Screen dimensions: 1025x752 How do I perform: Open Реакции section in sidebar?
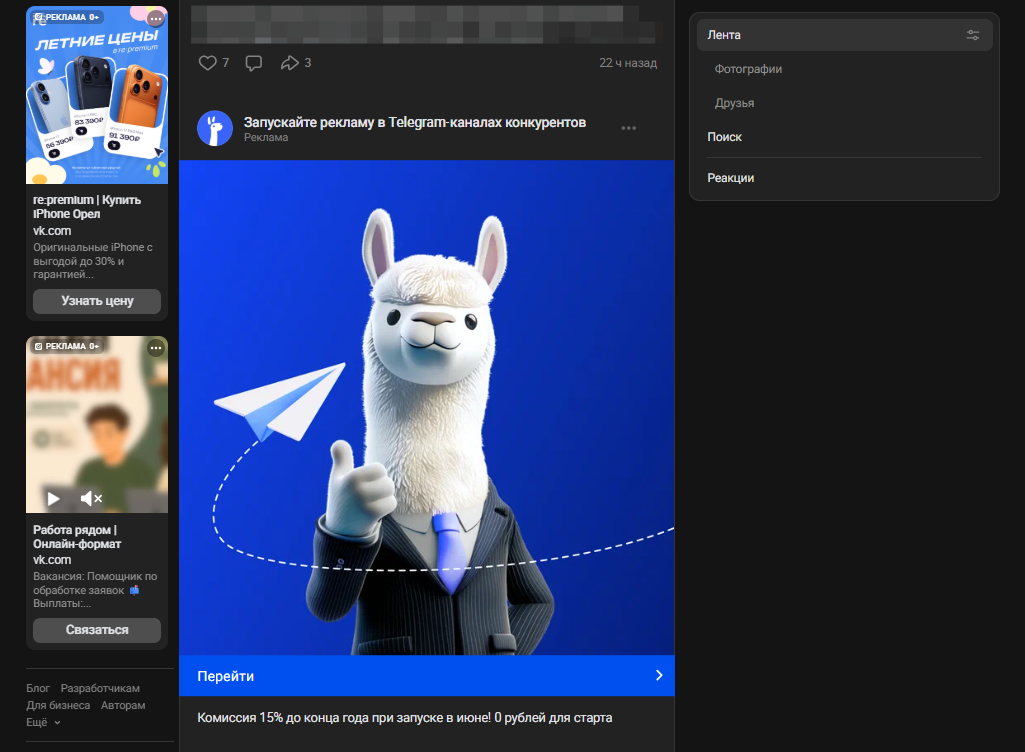[x=730, y=178]
